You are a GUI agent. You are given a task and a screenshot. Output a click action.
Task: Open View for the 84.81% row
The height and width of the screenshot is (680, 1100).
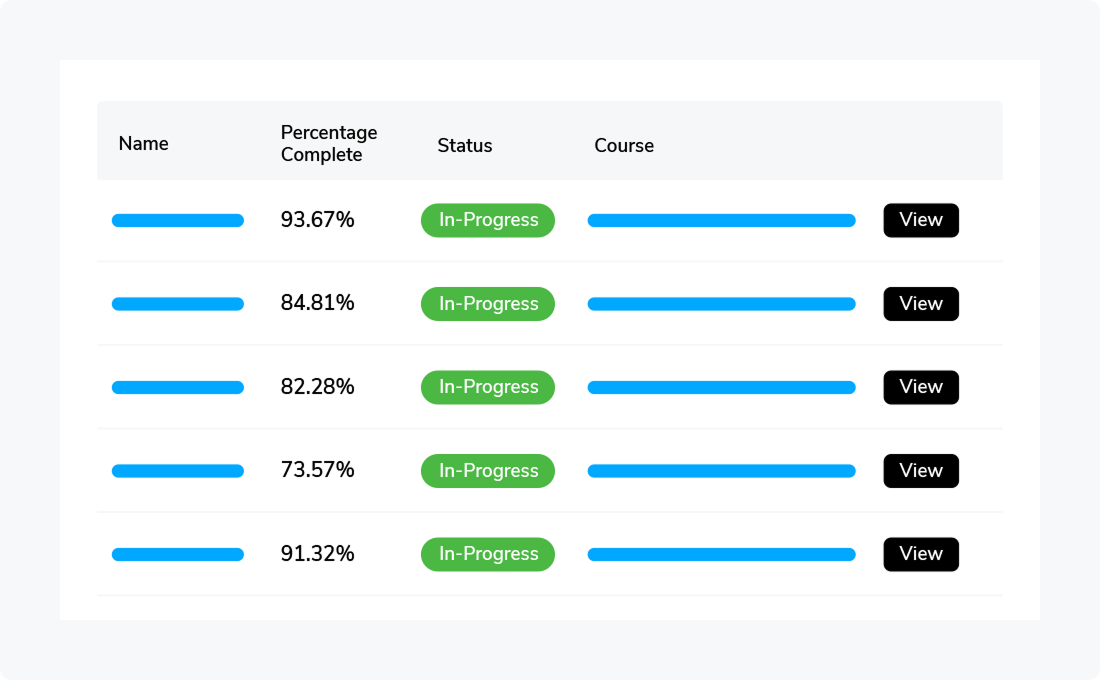[x=920, y=304]
